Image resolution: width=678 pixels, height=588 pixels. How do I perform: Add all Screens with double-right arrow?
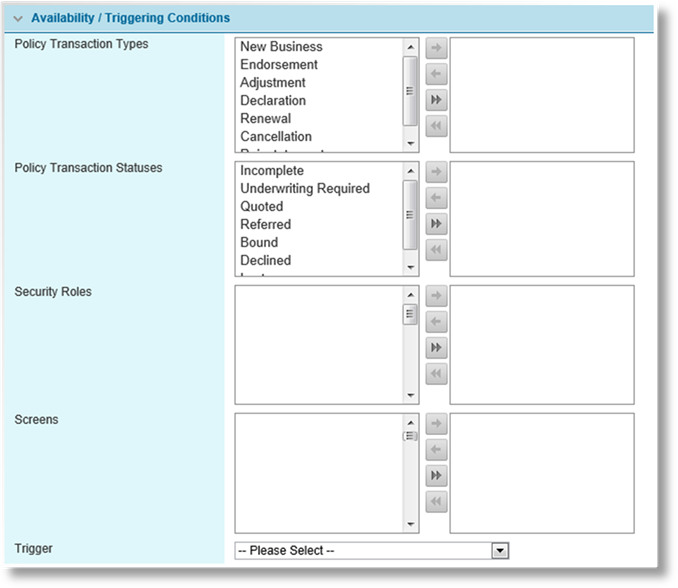[x=436, y=476]
